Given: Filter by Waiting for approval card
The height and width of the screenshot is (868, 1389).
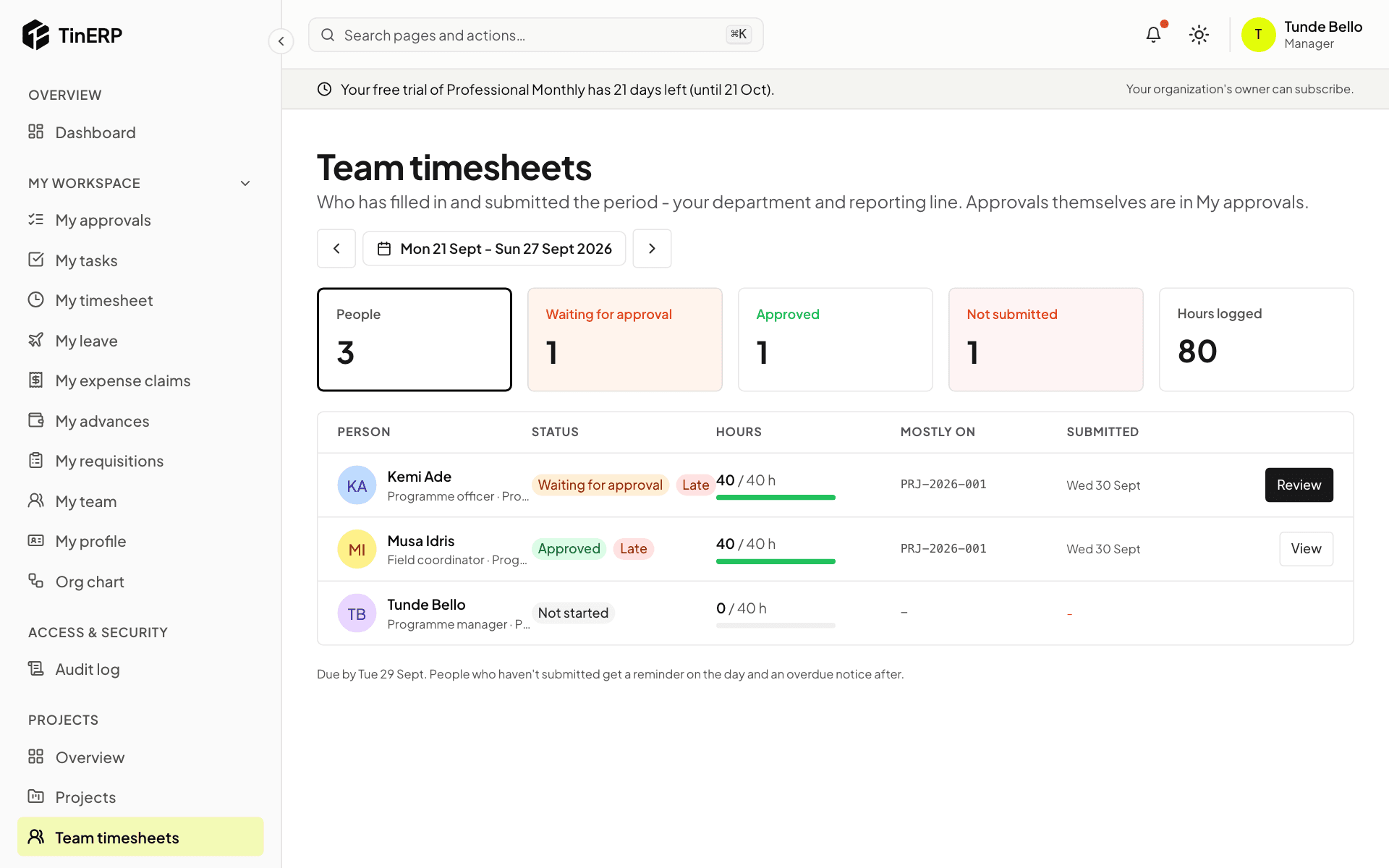Looking at the screenshot, I should point(625,339).
